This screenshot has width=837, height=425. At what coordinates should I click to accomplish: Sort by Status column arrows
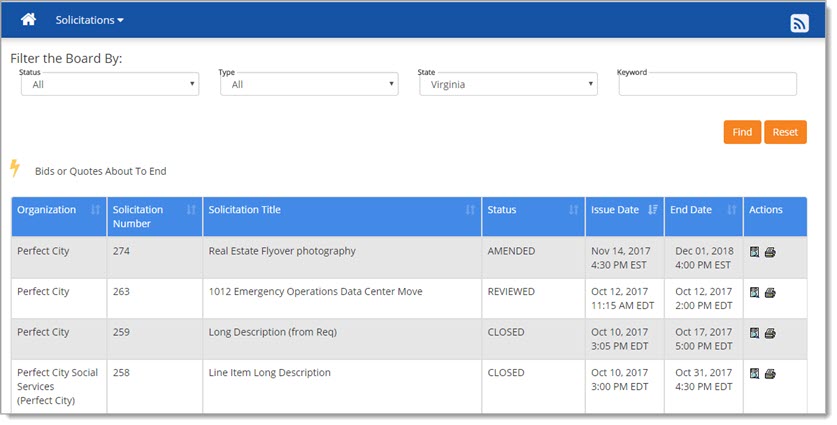[574, 209]
